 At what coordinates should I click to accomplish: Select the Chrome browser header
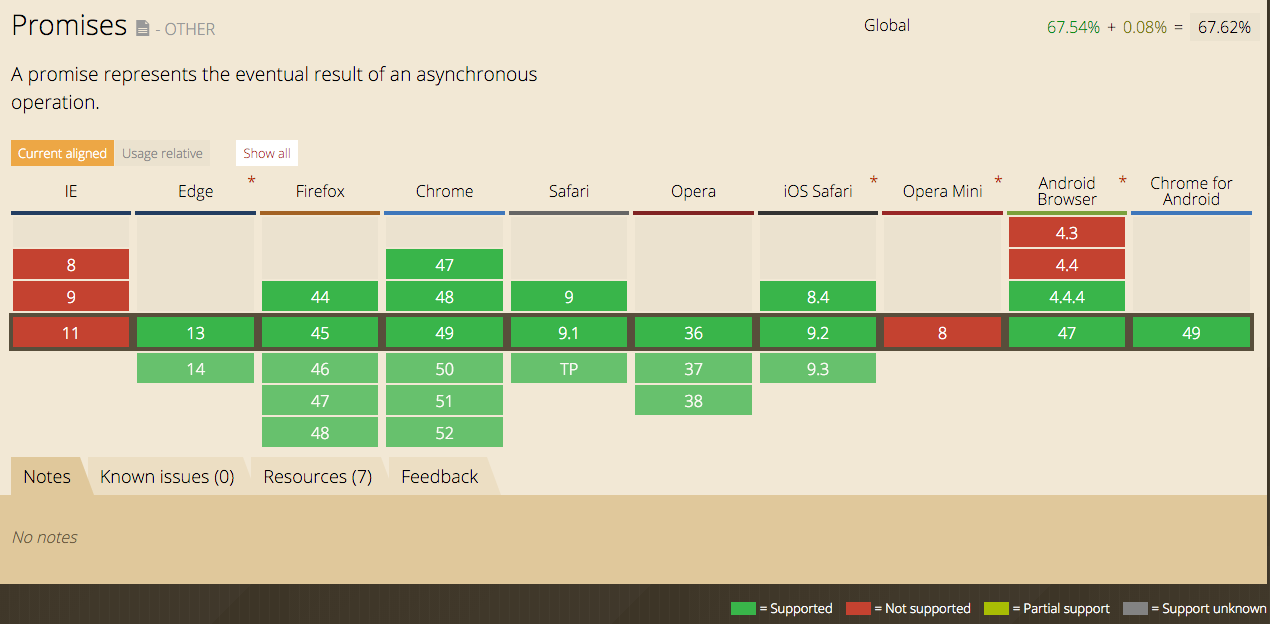pos(444,191)
